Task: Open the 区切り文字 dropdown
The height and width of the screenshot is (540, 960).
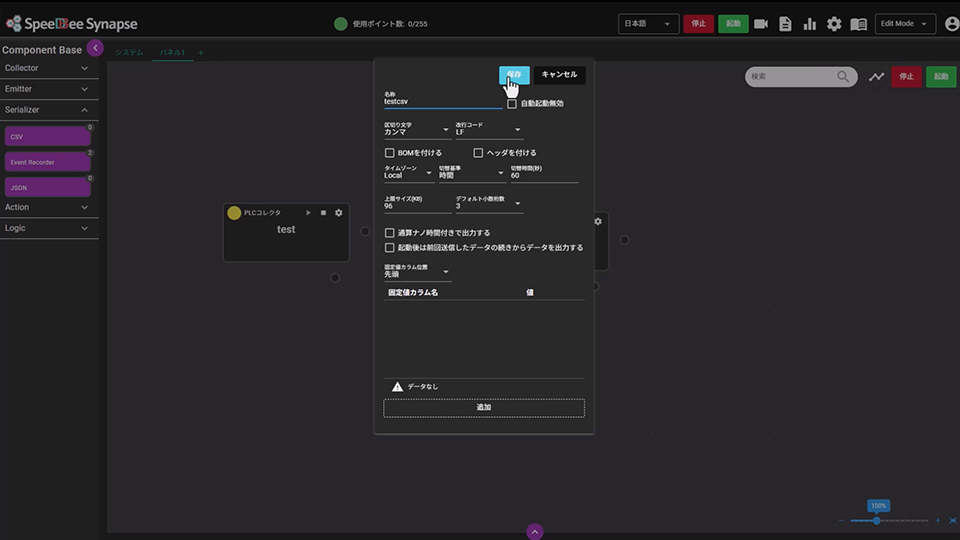Action: [x=417, y=131]
